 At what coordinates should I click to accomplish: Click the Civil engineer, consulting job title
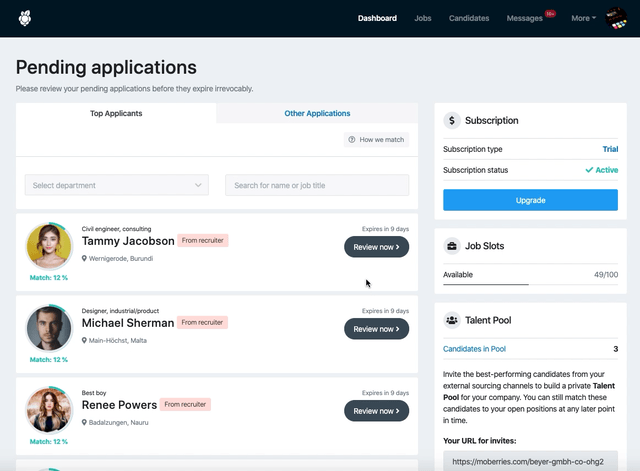tap(116, 229)
